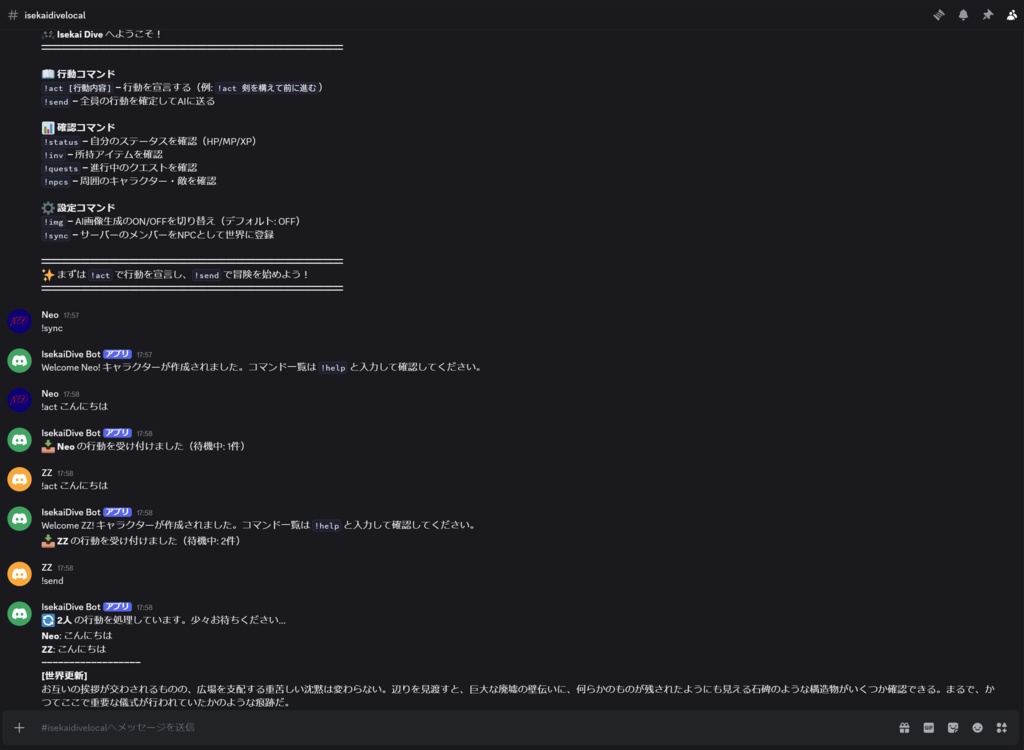Click the inbox tray emoji before Neo の行動

[x=48, y=446]
